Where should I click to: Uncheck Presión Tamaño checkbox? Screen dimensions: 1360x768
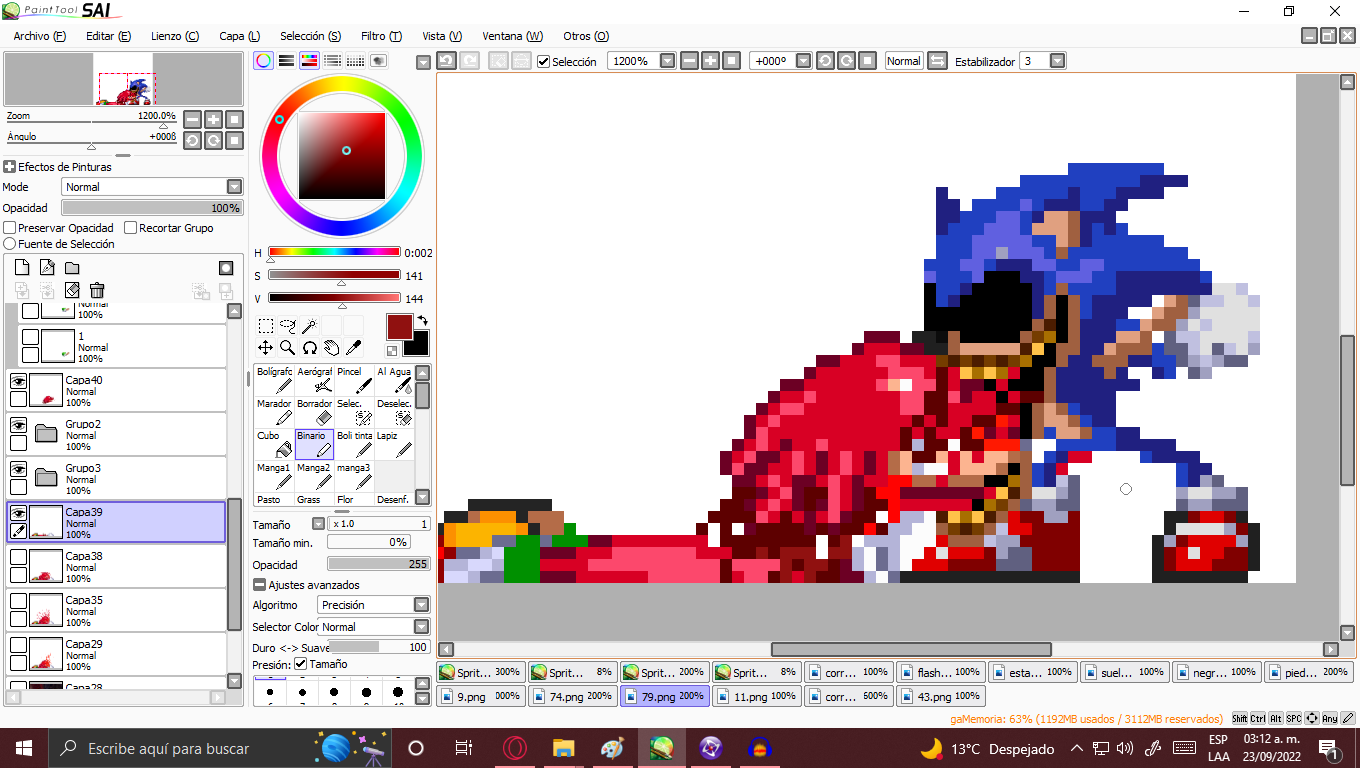[300, 664]
